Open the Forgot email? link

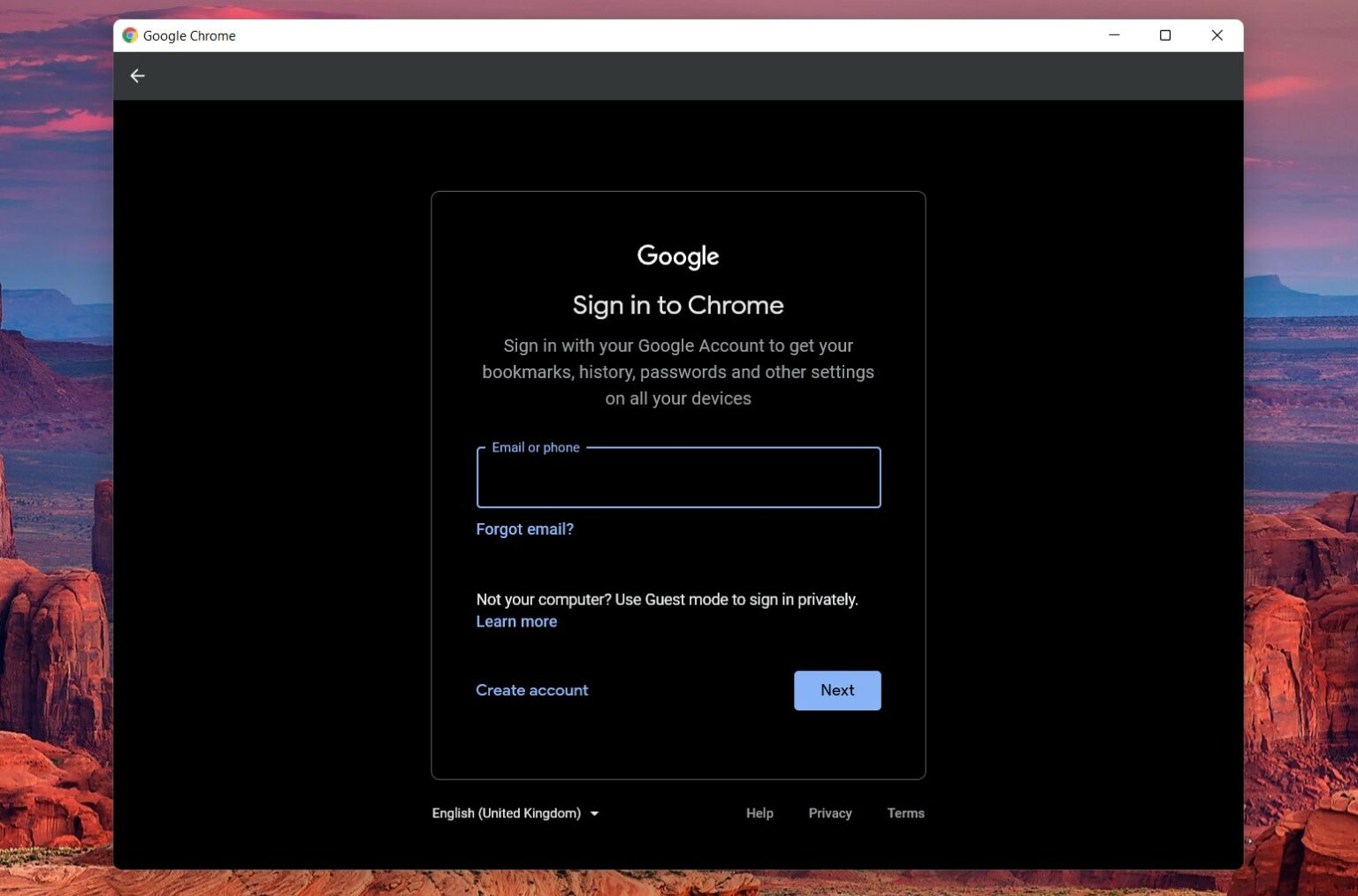(x=524, y=528)
